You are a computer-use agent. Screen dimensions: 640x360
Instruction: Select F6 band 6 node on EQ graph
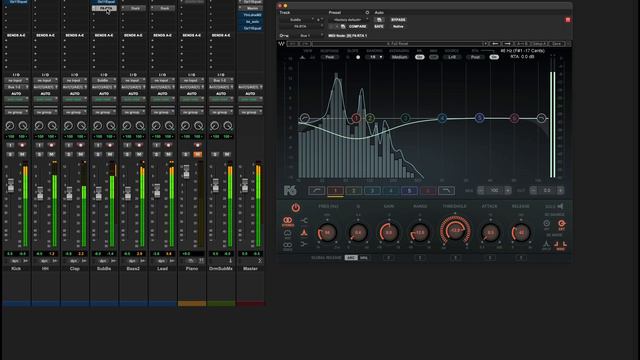(515, 118)
